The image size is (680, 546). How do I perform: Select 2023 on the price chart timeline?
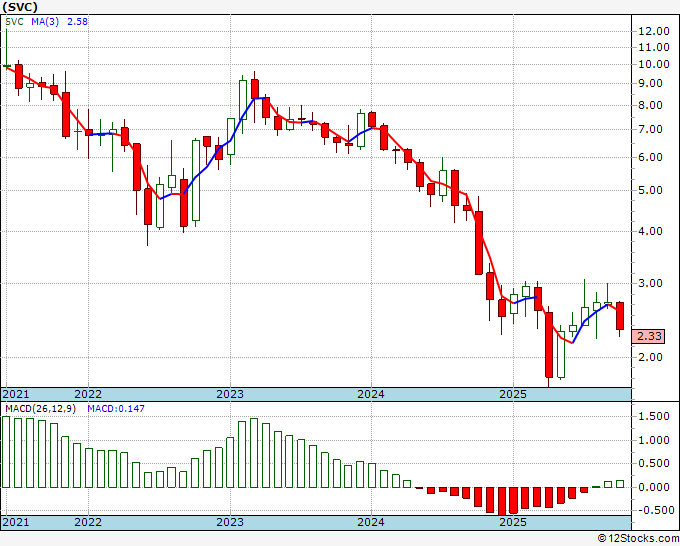(x=230, y=394)
